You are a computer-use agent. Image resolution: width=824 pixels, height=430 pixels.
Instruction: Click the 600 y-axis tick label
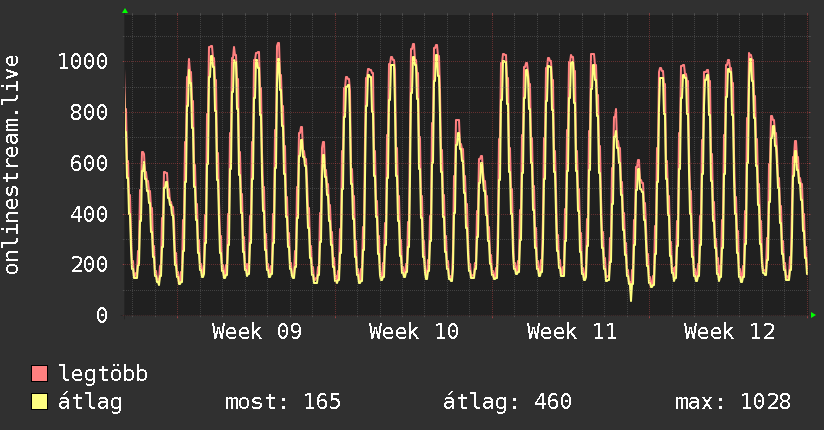pyautogui.click(x=89, y=163)
